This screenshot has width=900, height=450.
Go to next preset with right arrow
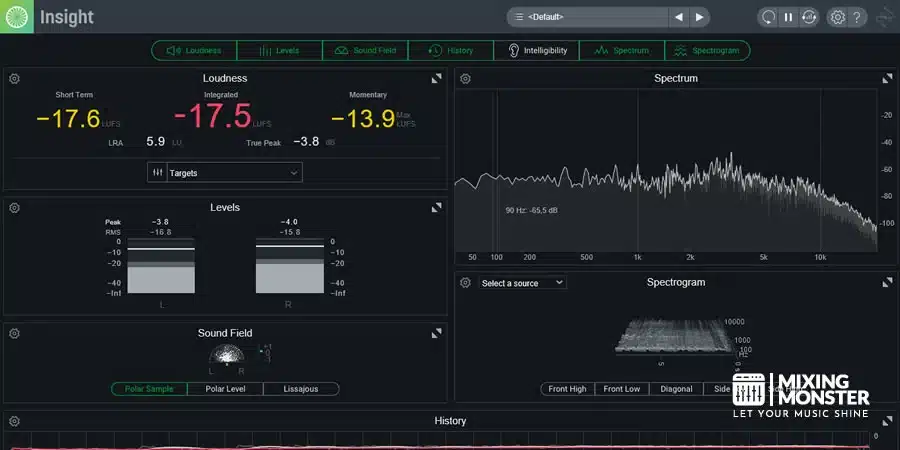(x=700, y=17)
